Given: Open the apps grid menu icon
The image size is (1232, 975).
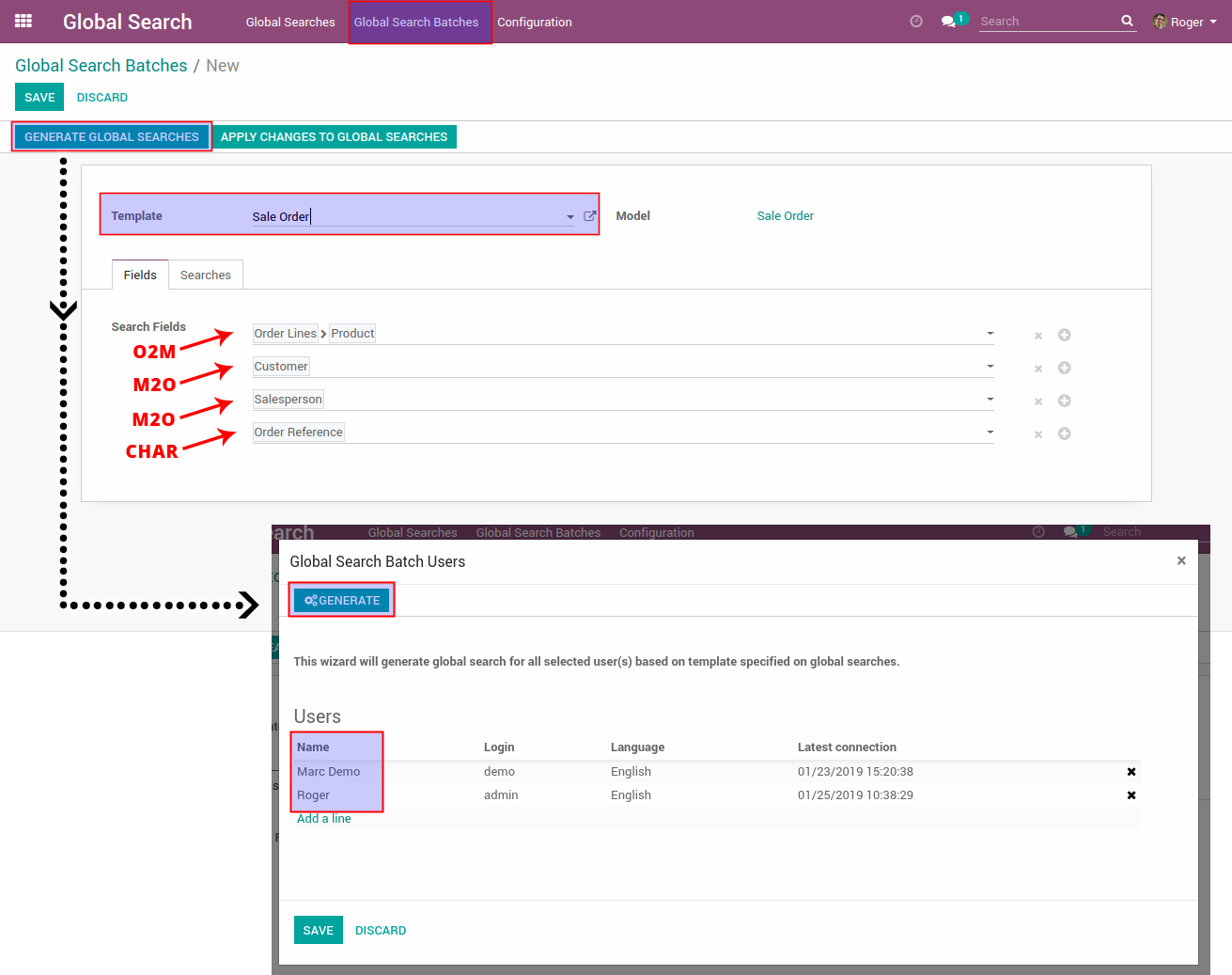Looking at the screenshot, I should click(23, 21).
